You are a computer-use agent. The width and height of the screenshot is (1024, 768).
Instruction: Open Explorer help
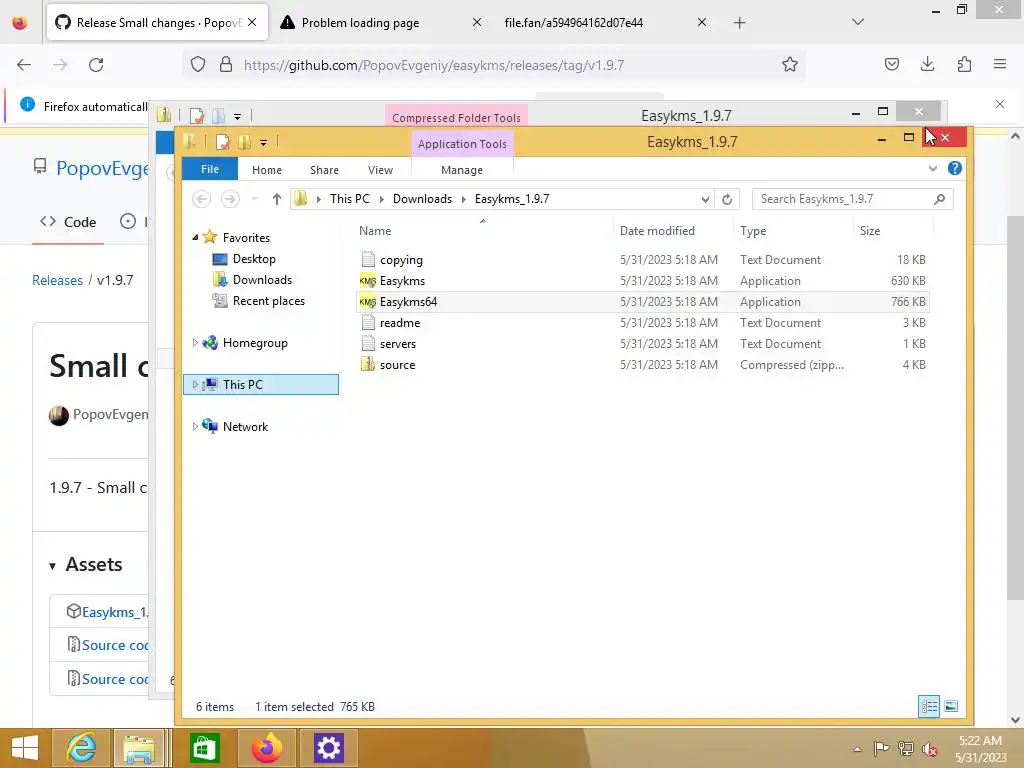[x=955, y=168]
